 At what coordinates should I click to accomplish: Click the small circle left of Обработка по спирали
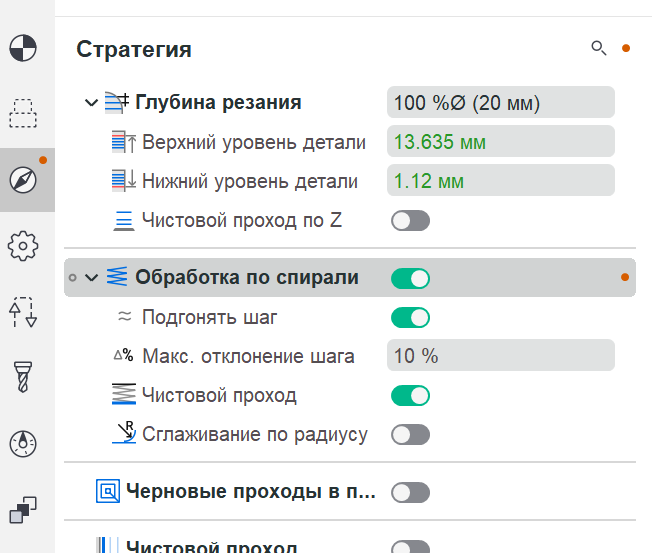[72, 277]
